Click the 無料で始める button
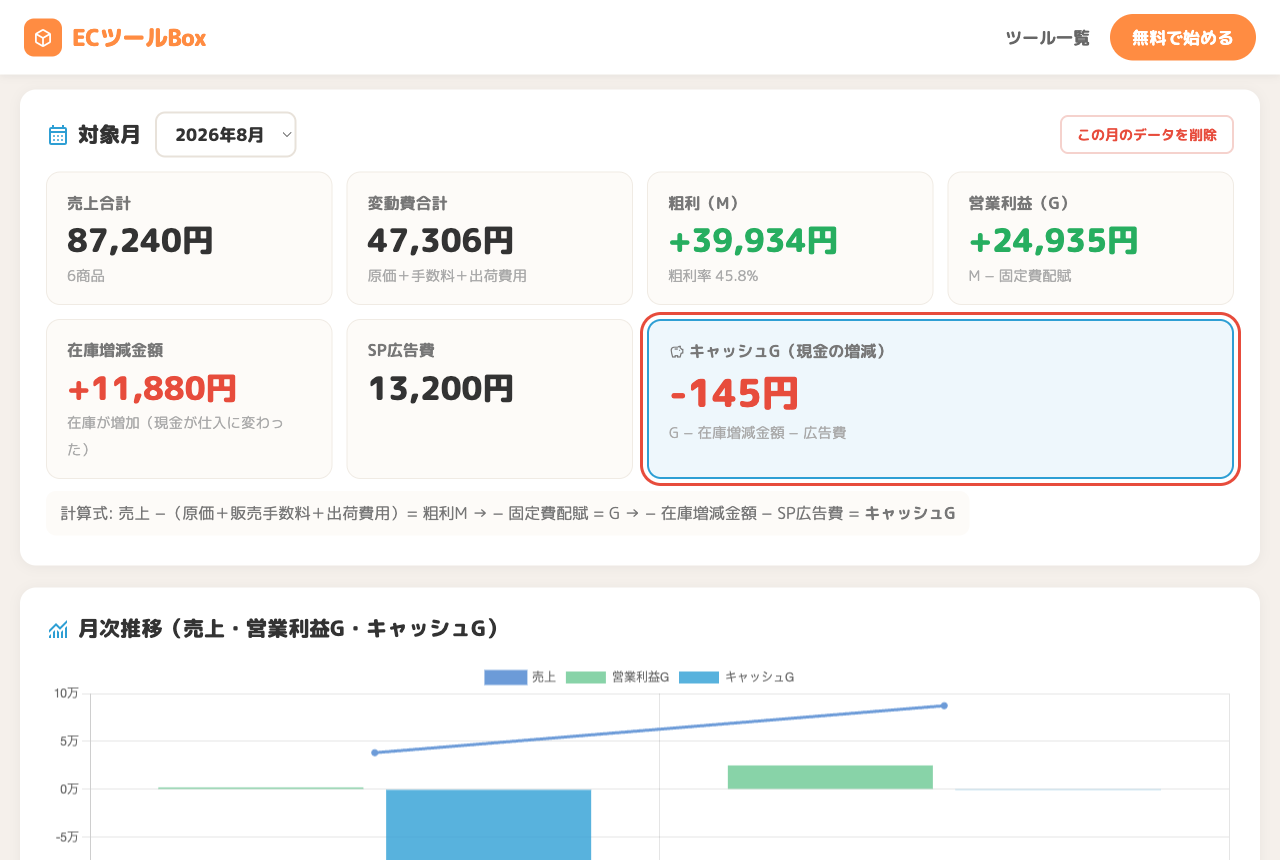The image size is (1280, 860). (1183, 38)
